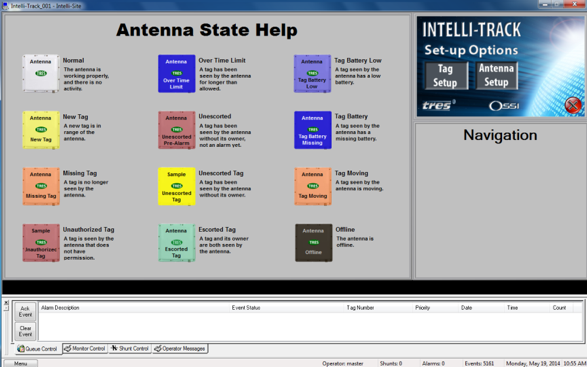Switch to the Monitor Control tab

pyautogui.click(x=85, y=348)
